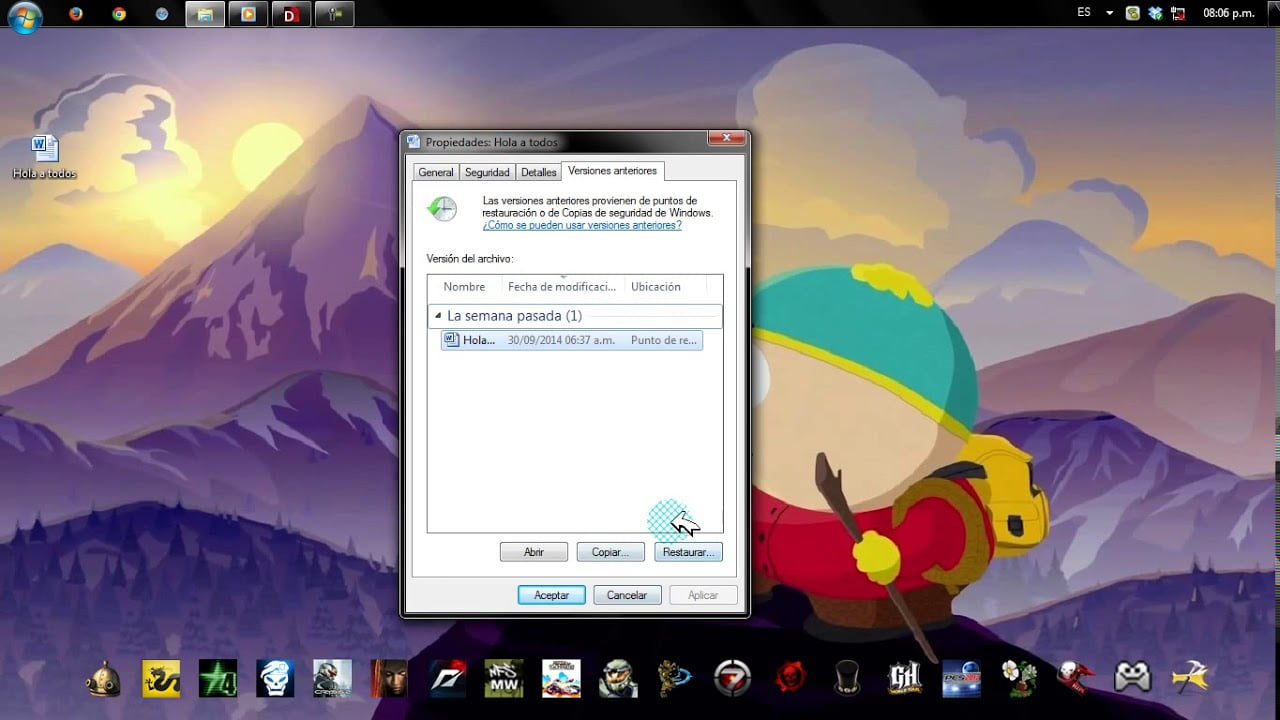Open NFS MW game icon in dock

click(x=504, y=678)
